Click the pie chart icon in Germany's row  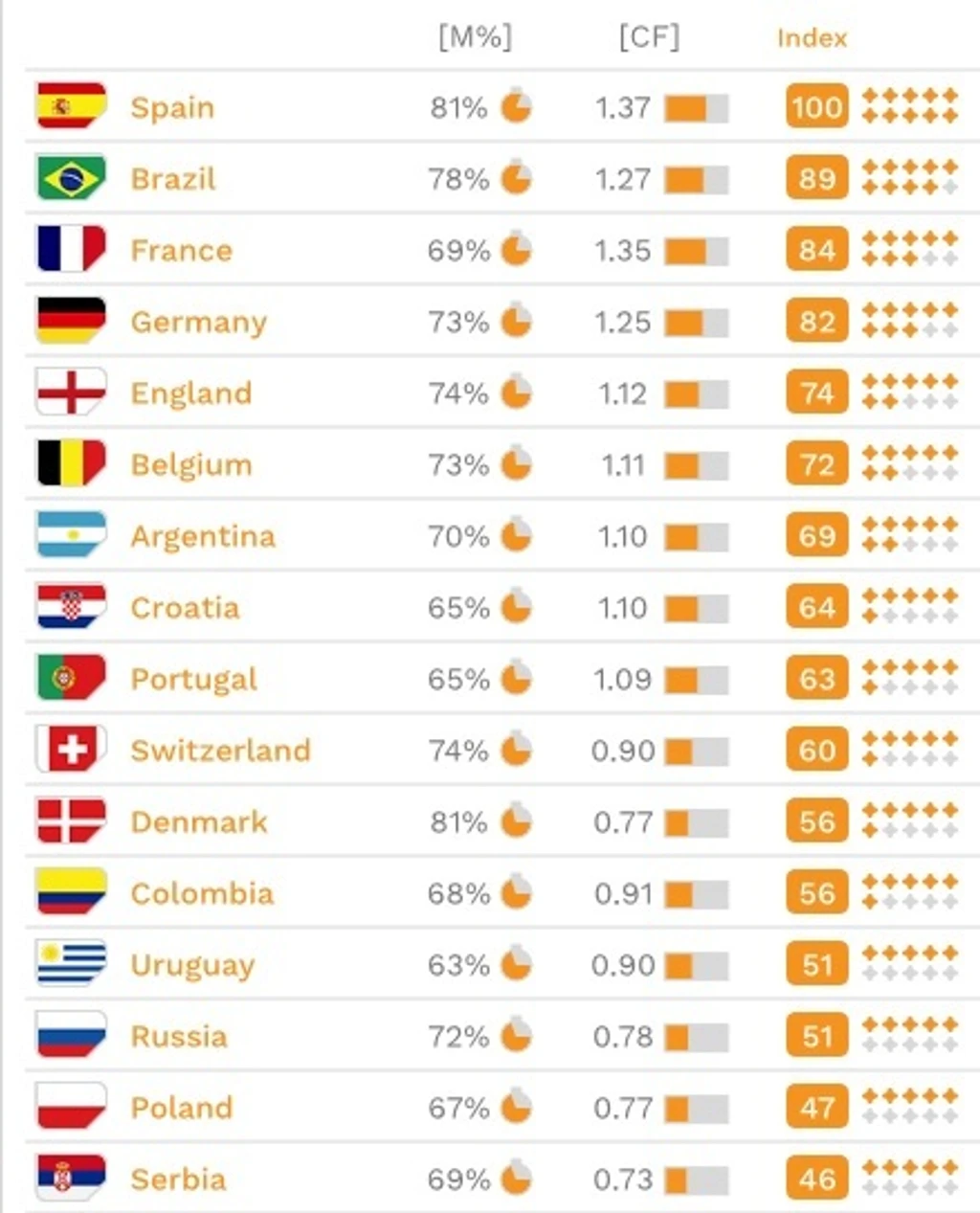516,321
